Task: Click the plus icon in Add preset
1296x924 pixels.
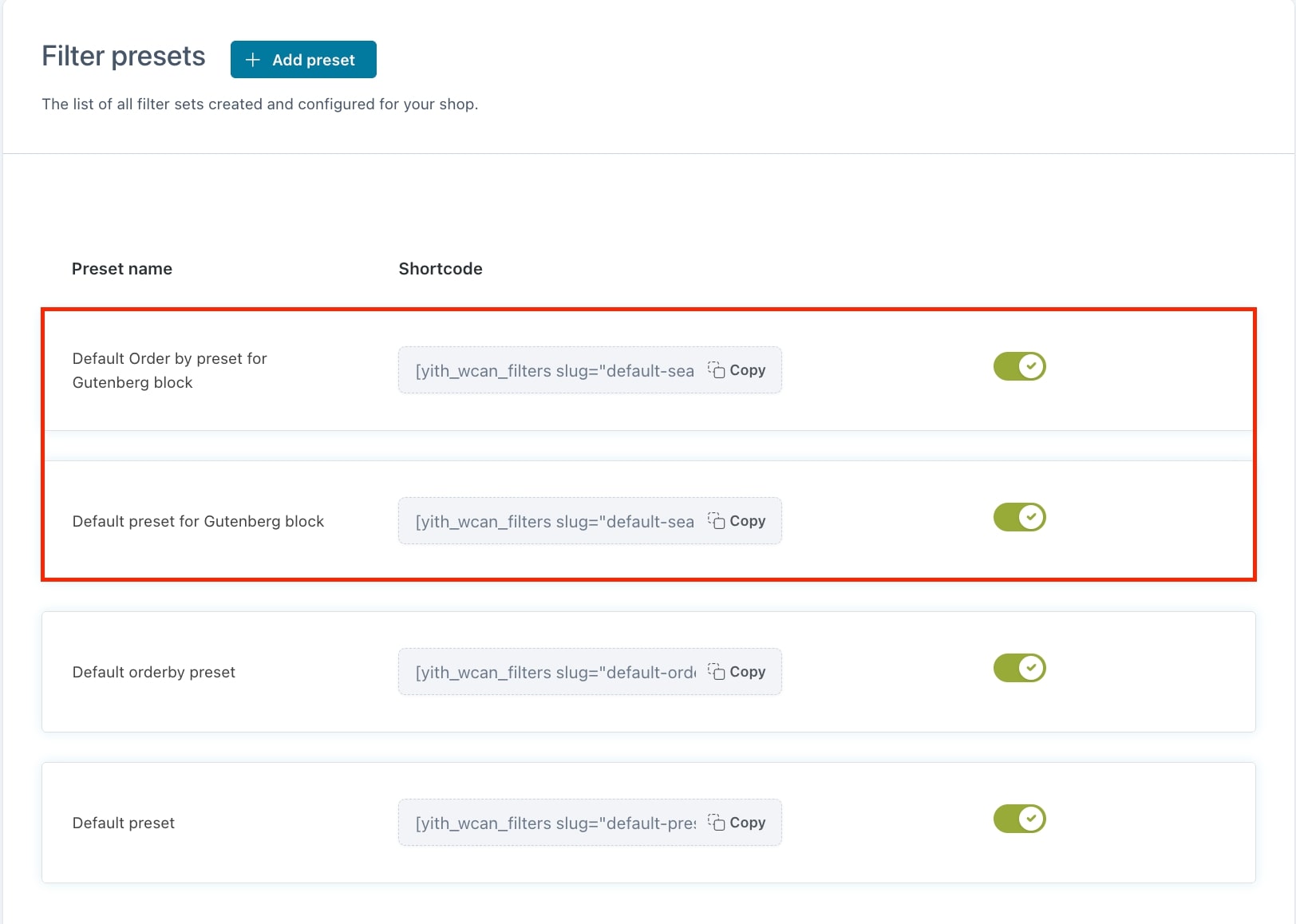Action: click(x=253, y=60)
